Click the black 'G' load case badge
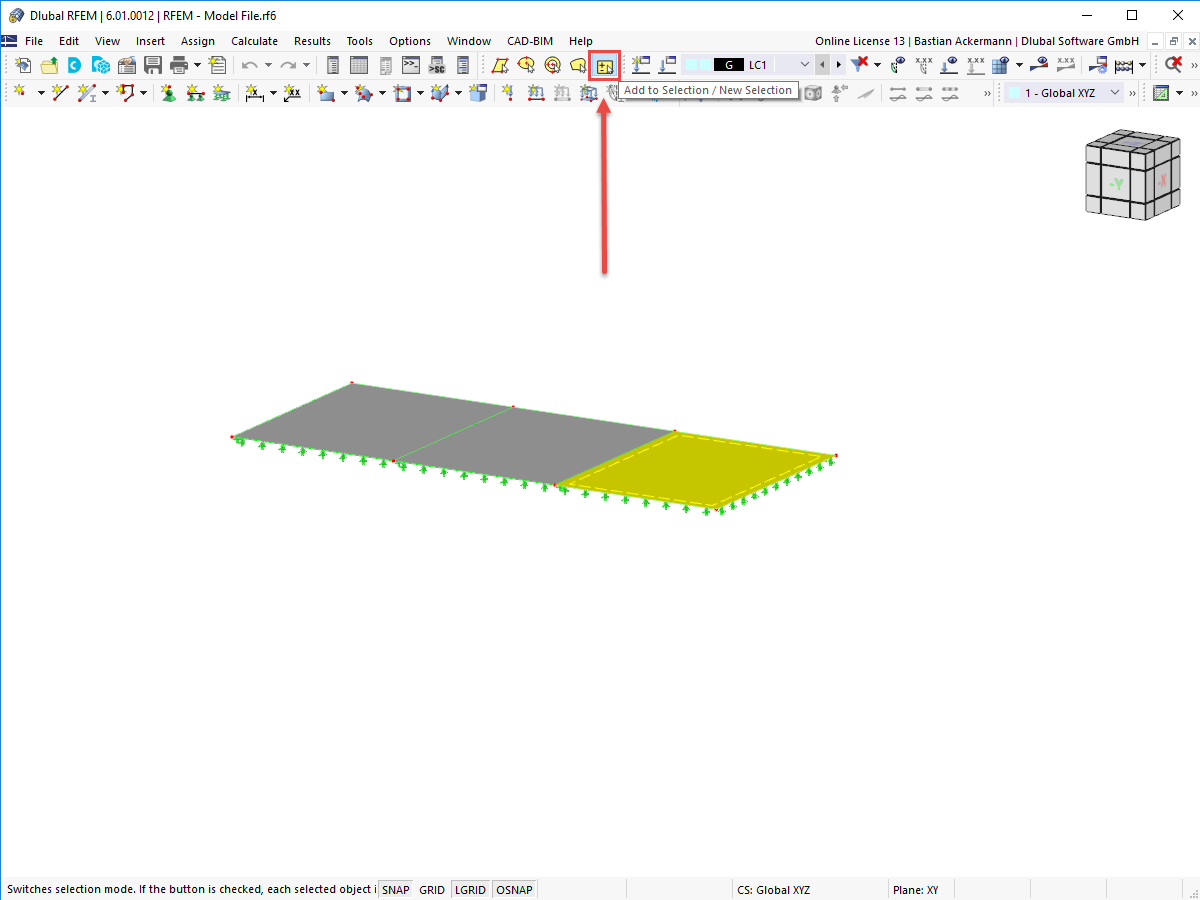Viewport: 1200px width, 900px height. (x=729, y=65)
